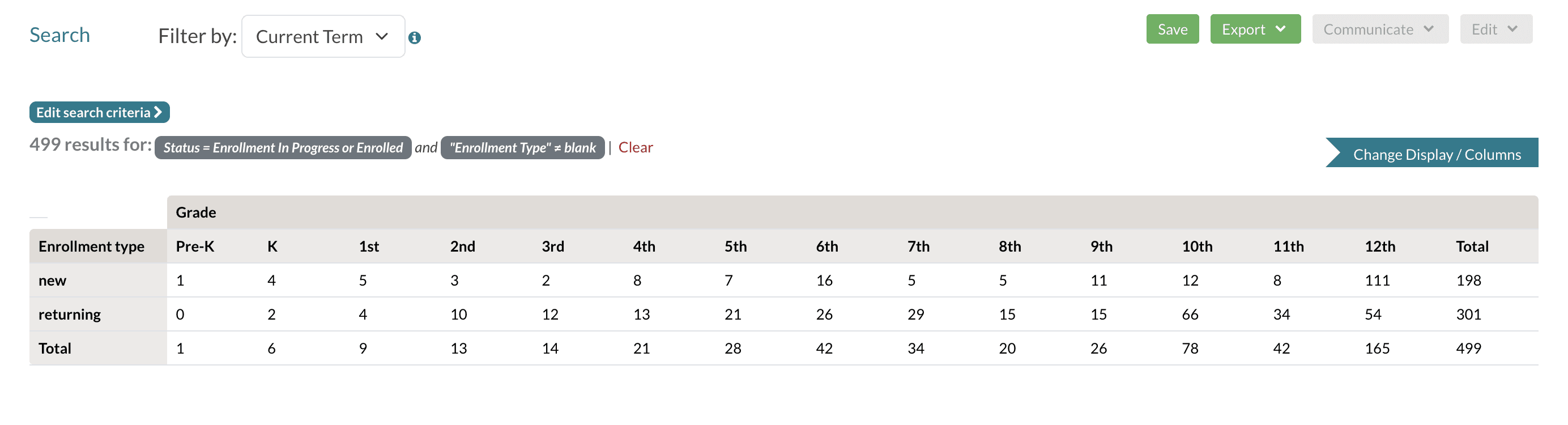Open Change Display / Columns panel

1436,154
